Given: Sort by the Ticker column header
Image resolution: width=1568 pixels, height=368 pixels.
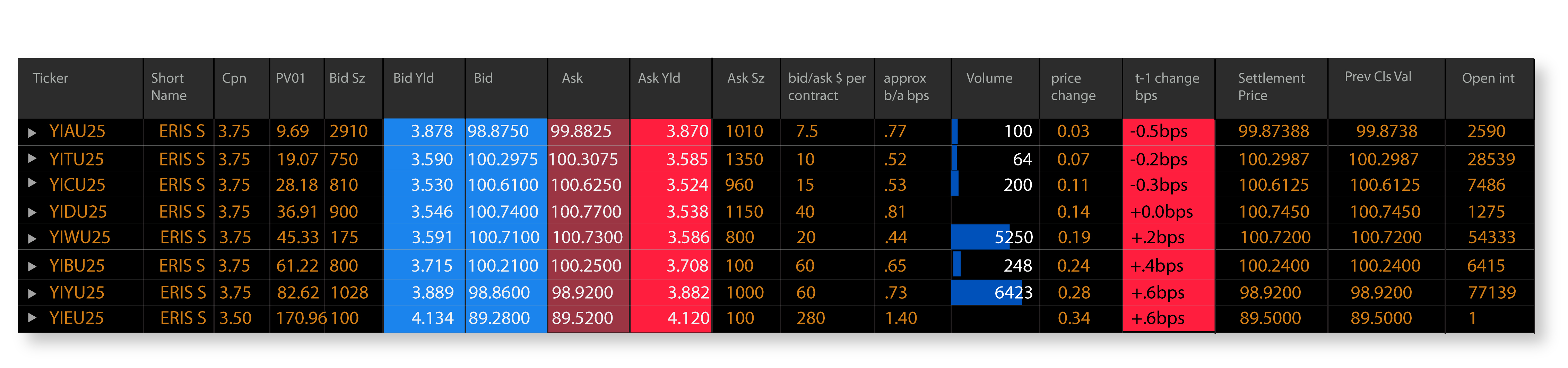Looking at the screenshot, I should [x=51, y=78].
